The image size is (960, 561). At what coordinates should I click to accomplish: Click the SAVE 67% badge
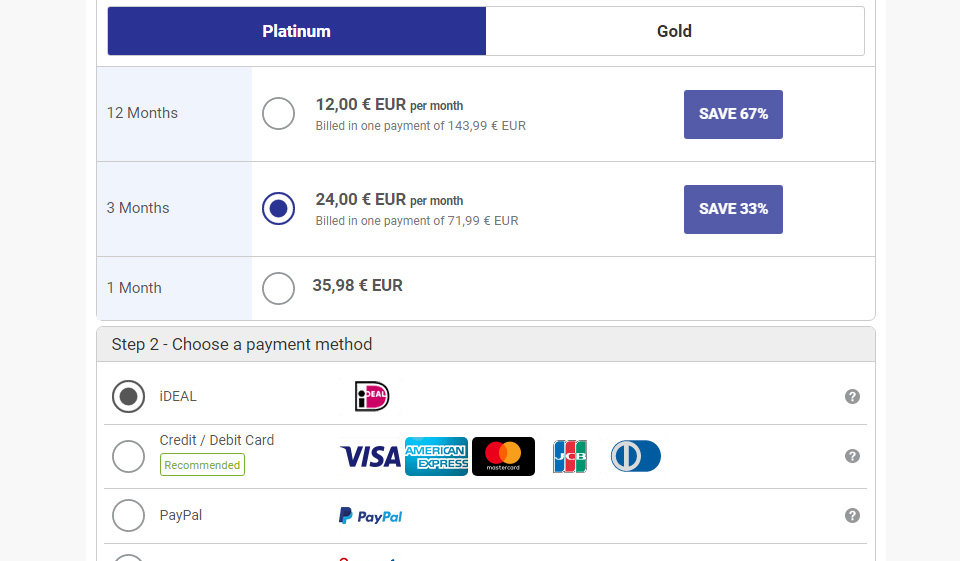click(733, 114)
